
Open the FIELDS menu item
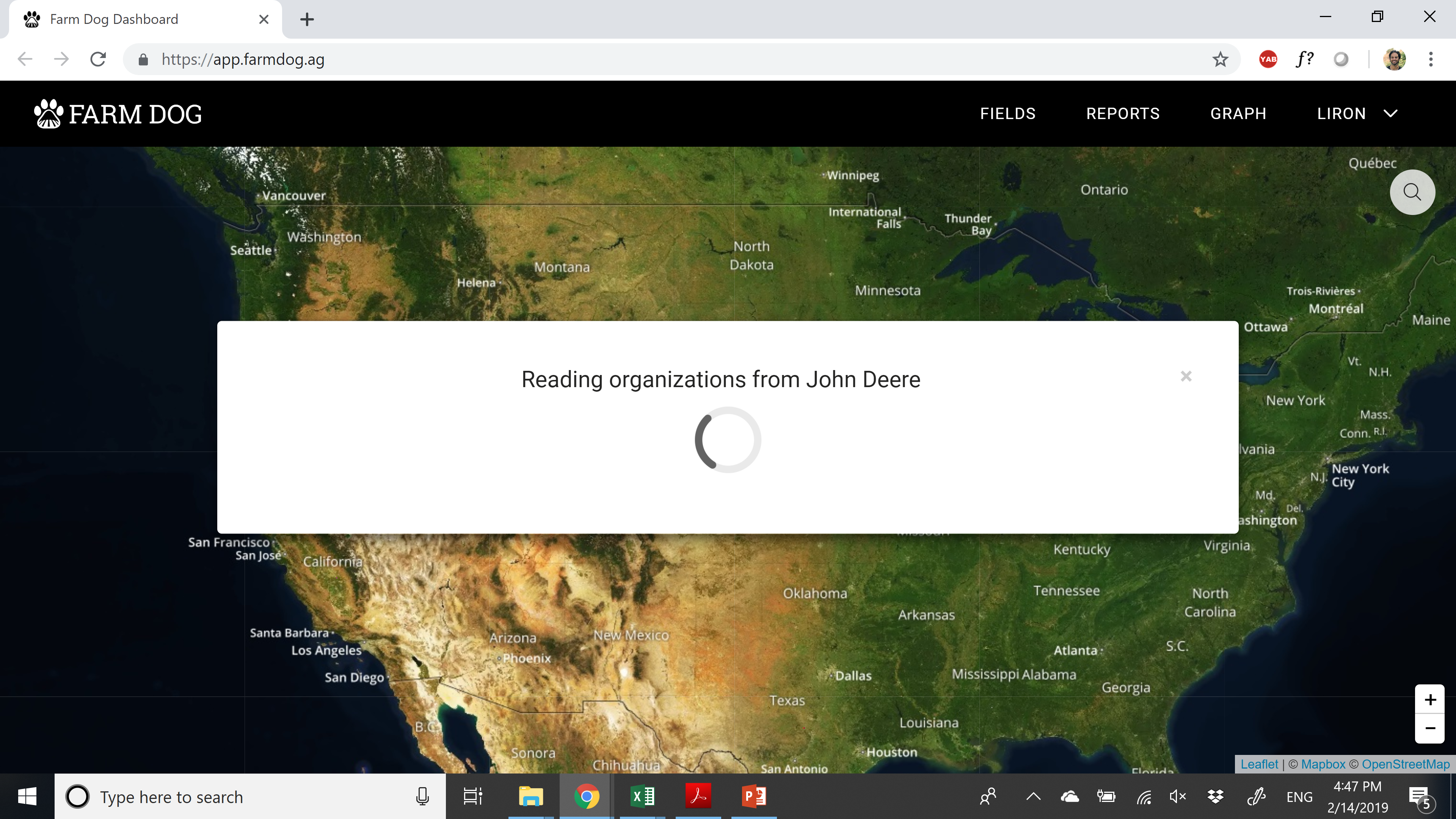tap(1008, 114)
